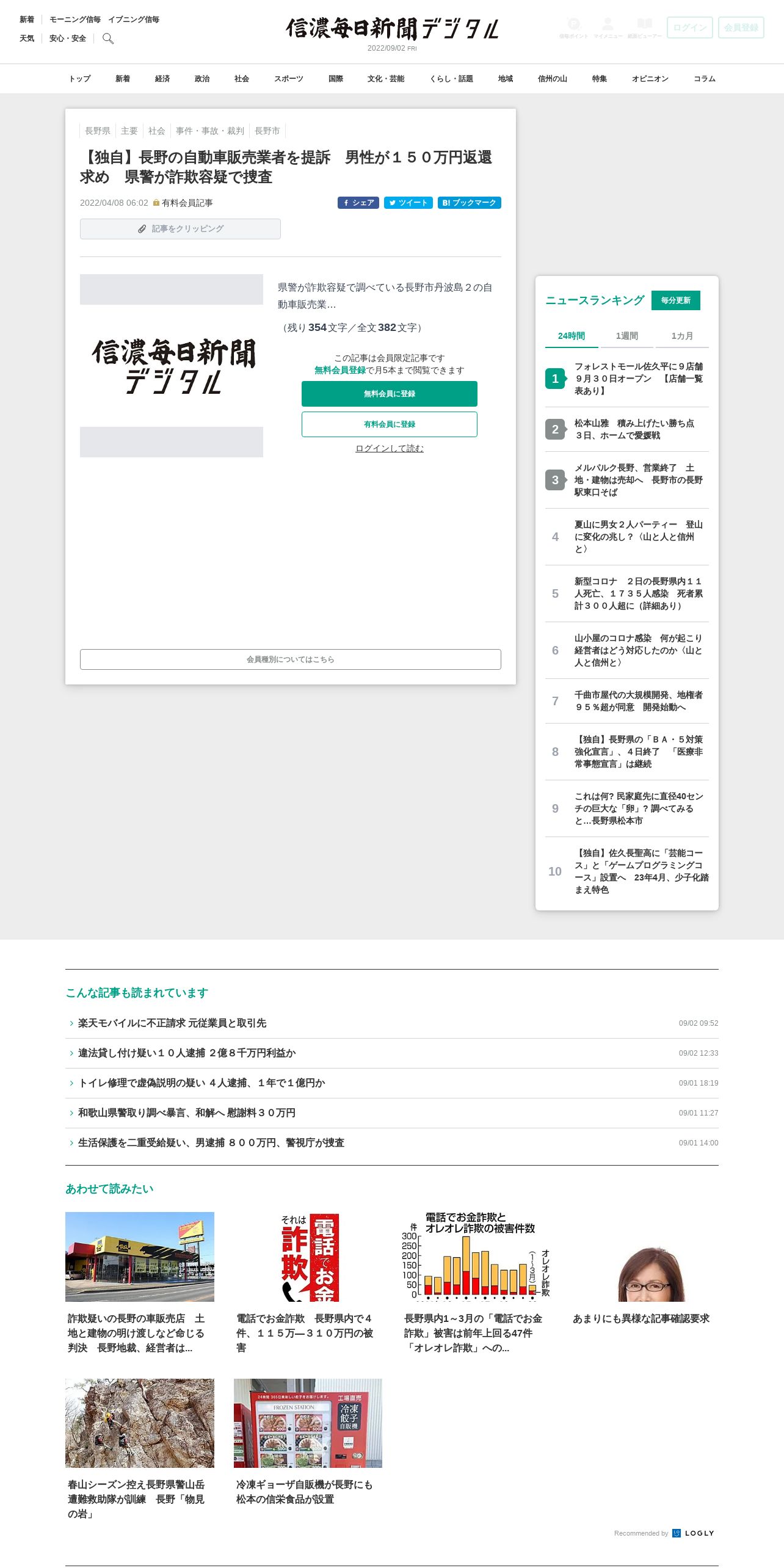Click the ログイン button in header
The height and width of the screenshot is (1568, 784).
pos(690,27)
